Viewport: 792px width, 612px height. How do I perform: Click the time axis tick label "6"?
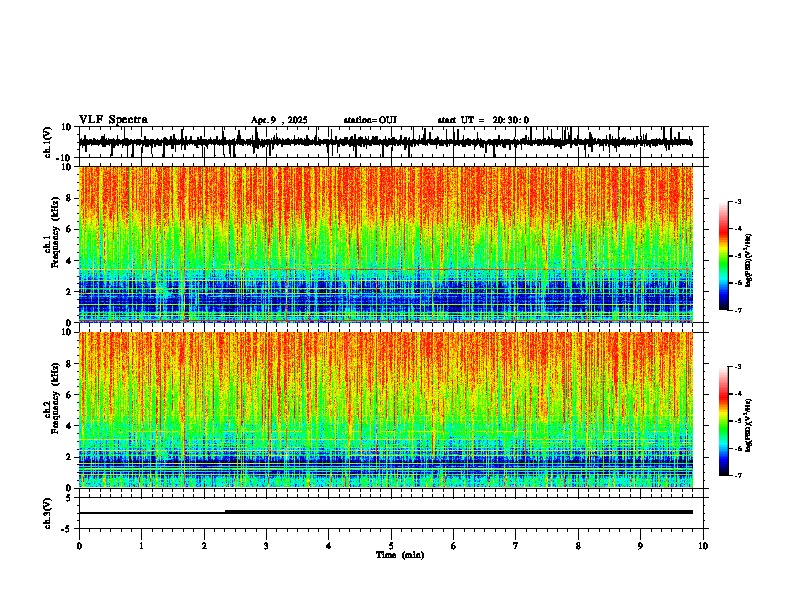coord(454,546)
